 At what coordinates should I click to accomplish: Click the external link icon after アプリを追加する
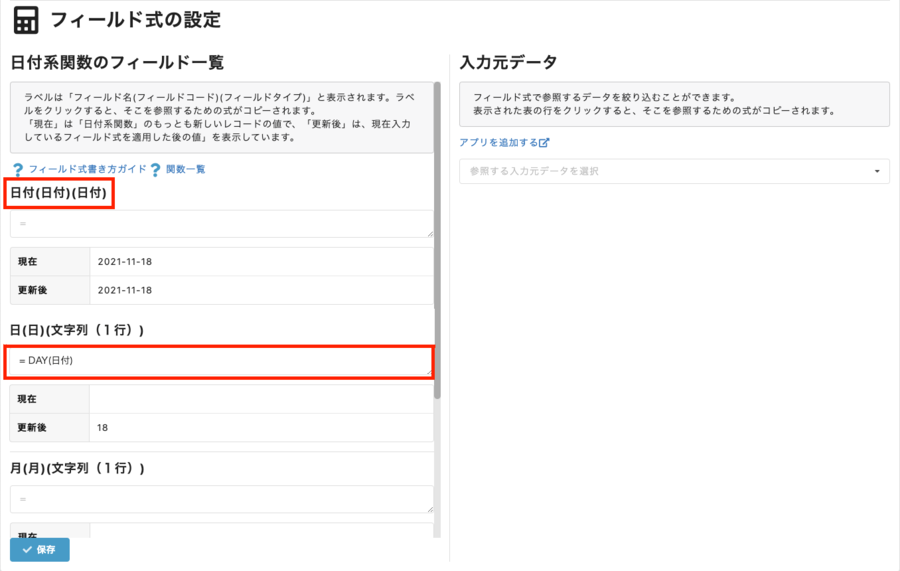544,142
